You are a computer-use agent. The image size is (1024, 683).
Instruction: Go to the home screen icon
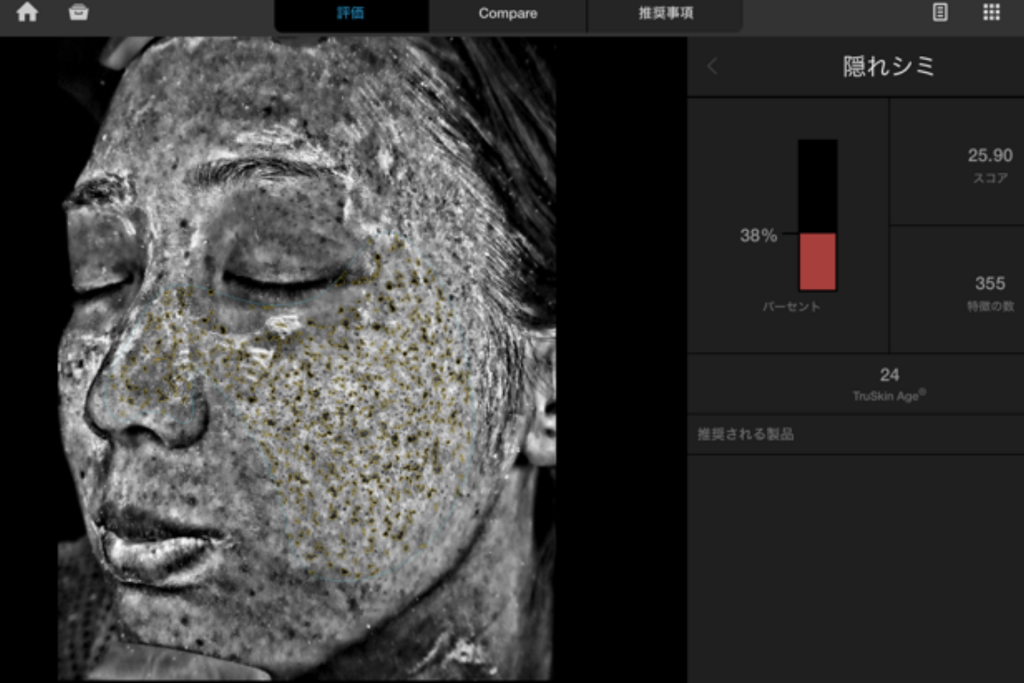tap(27, 13)
